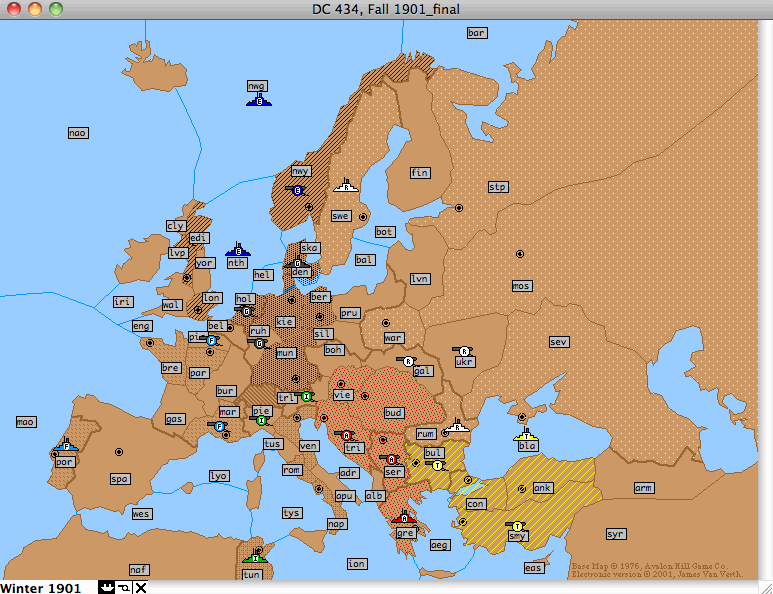
Task: Select the French fleet in Portugal
Action: click(x=66, y=445)
